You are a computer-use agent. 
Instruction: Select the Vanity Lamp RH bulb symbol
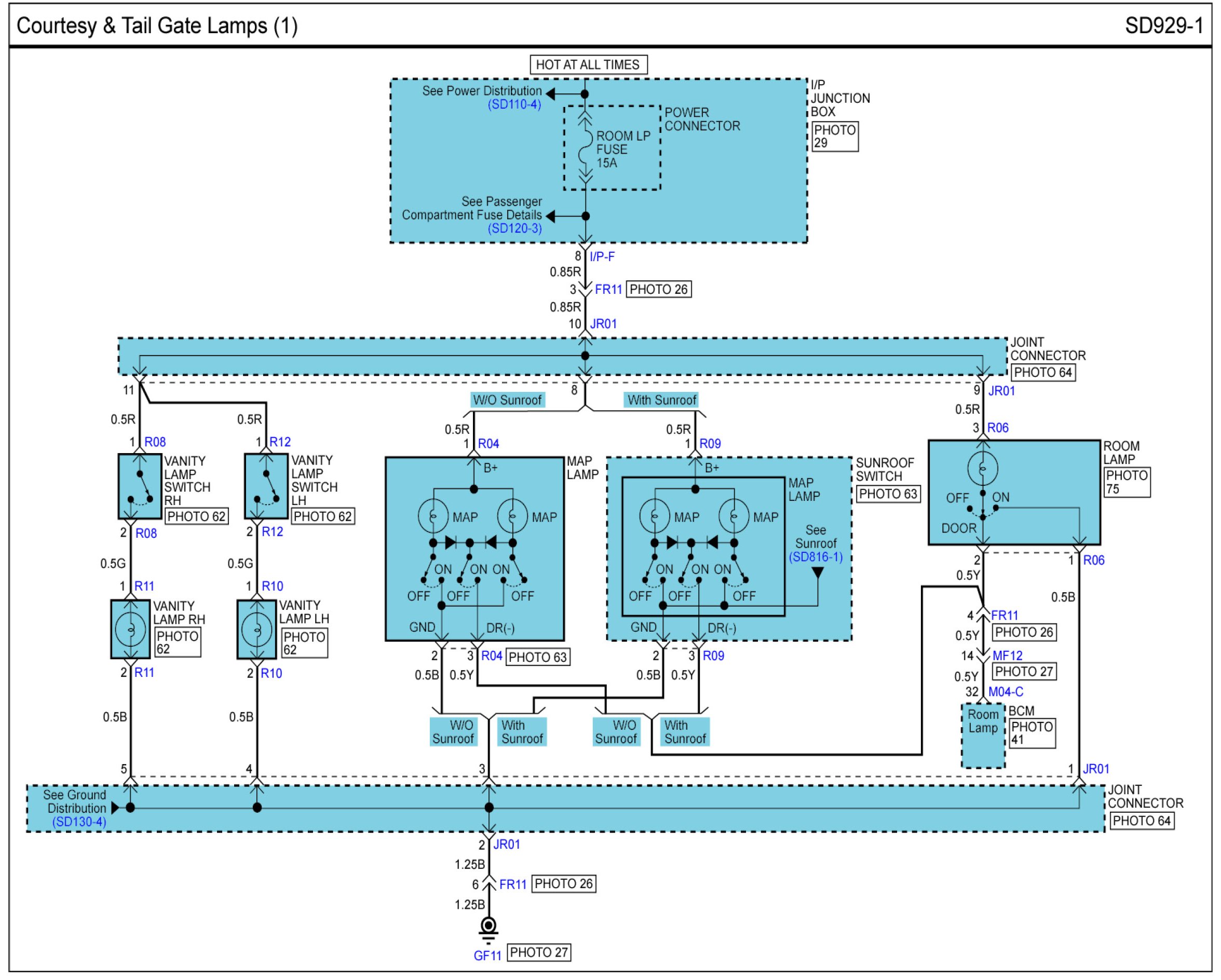pos(131,630)
